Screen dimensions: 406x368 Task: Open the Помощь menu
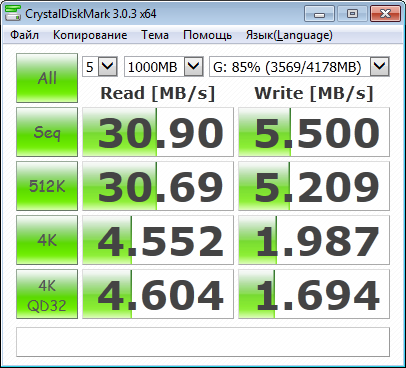(207, 35)
